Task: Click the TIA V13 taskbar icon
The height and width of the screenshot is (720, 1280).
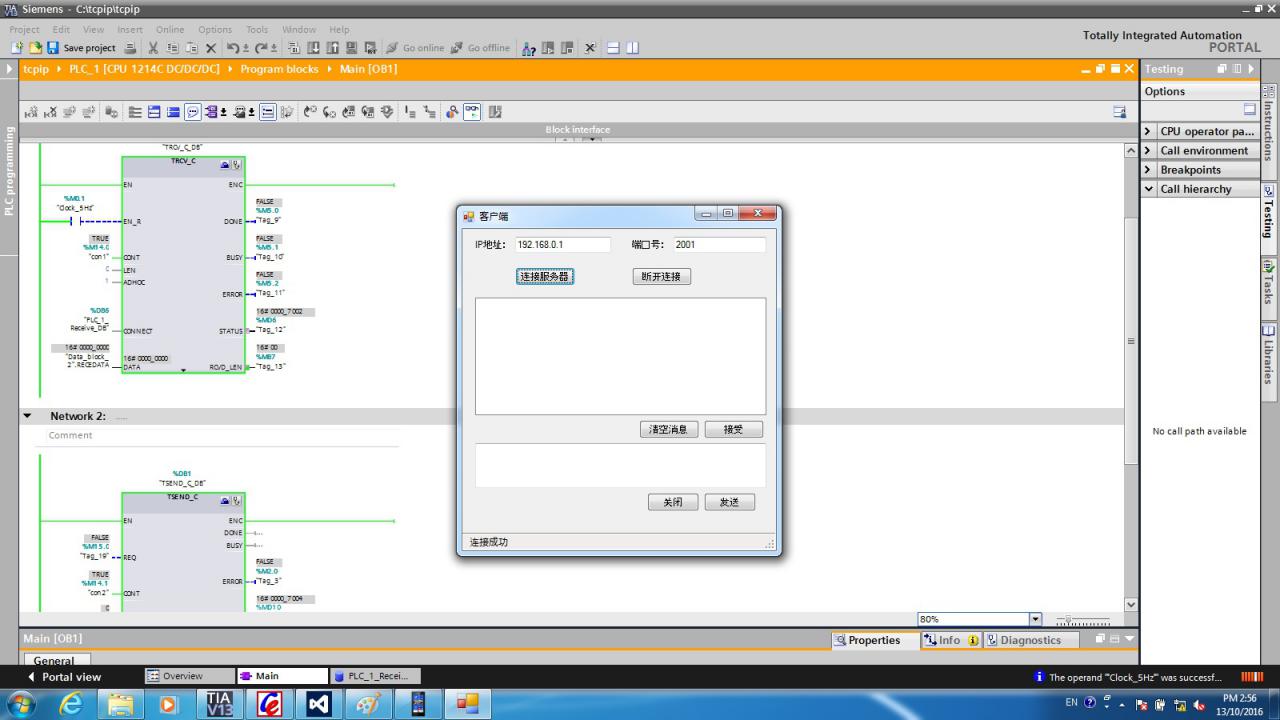Action: 219,704
